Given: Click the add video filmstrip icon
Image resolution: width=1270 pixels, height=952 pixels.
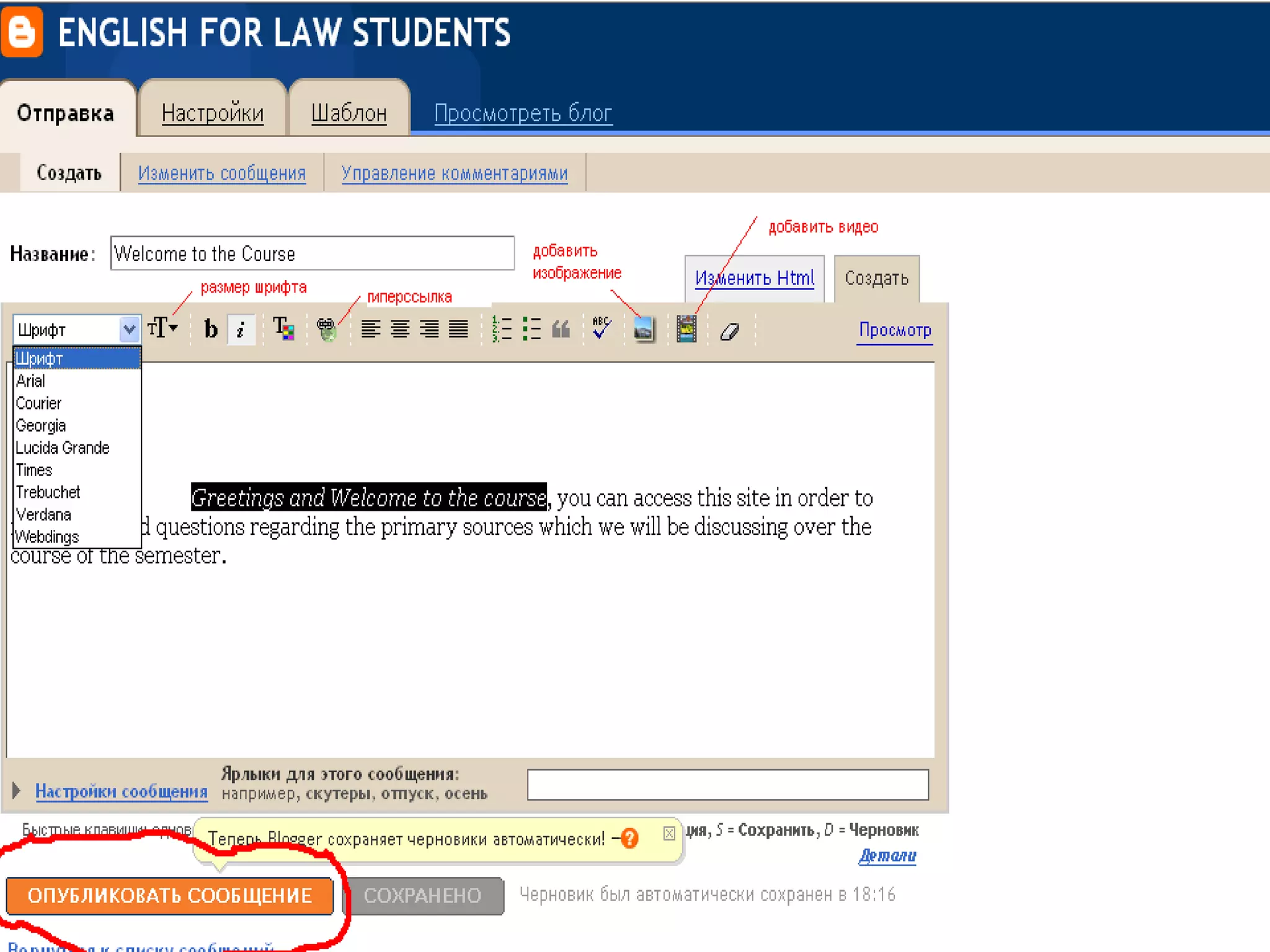Looking at the screenshot, I should (686, 329).
